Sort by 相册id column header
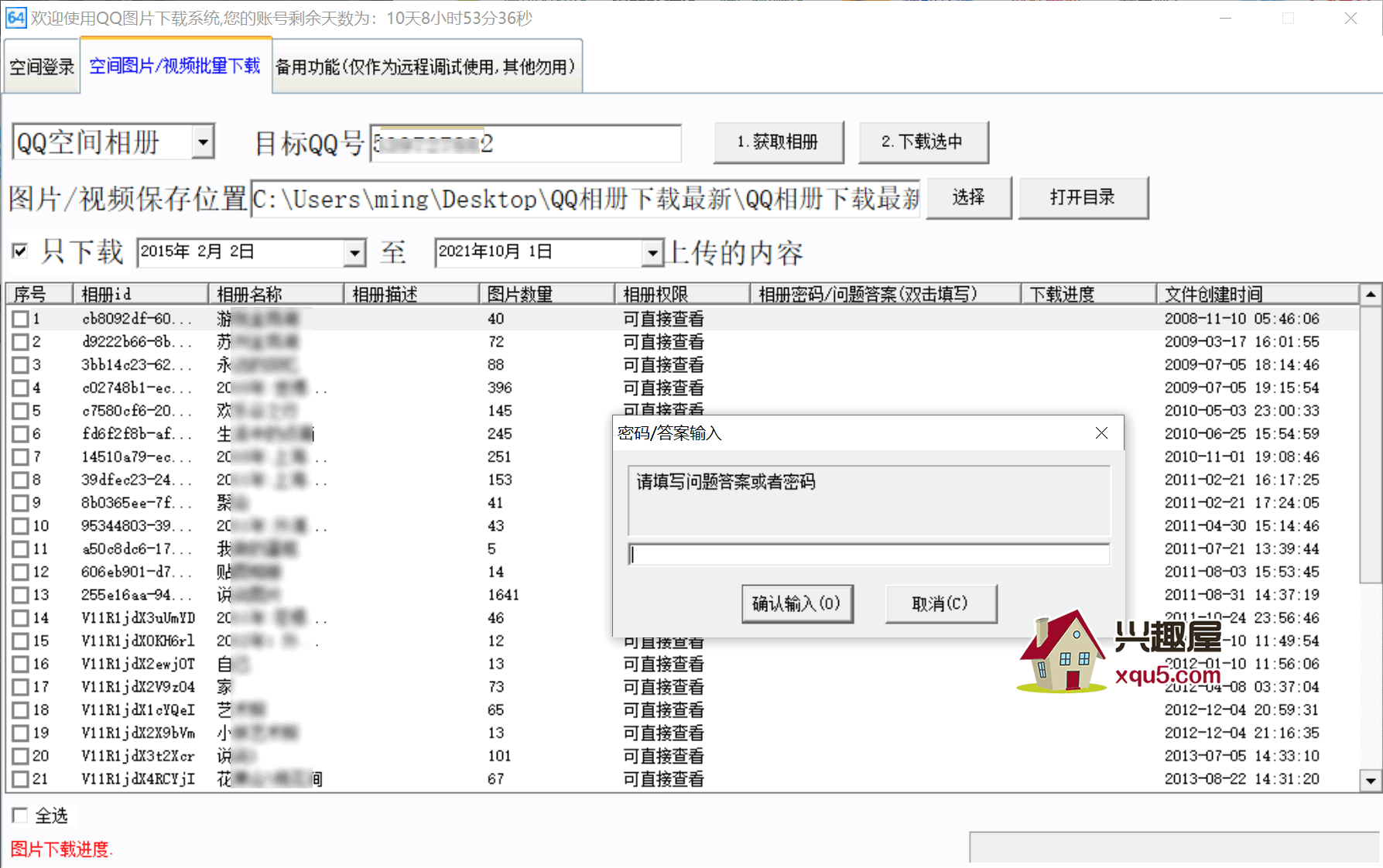Screen dimensions: 1383x868 tap(141, 294)
